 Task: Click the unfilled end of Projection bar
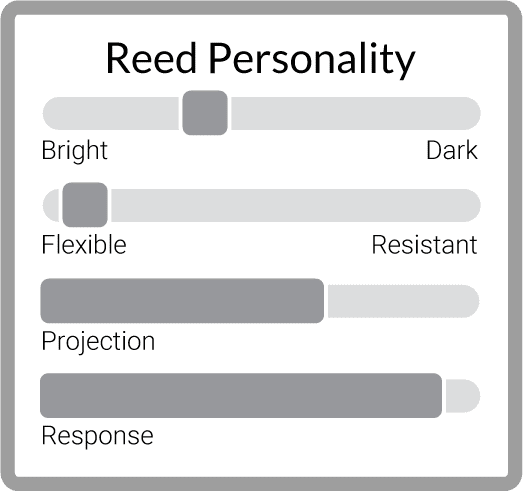[404, 301]
